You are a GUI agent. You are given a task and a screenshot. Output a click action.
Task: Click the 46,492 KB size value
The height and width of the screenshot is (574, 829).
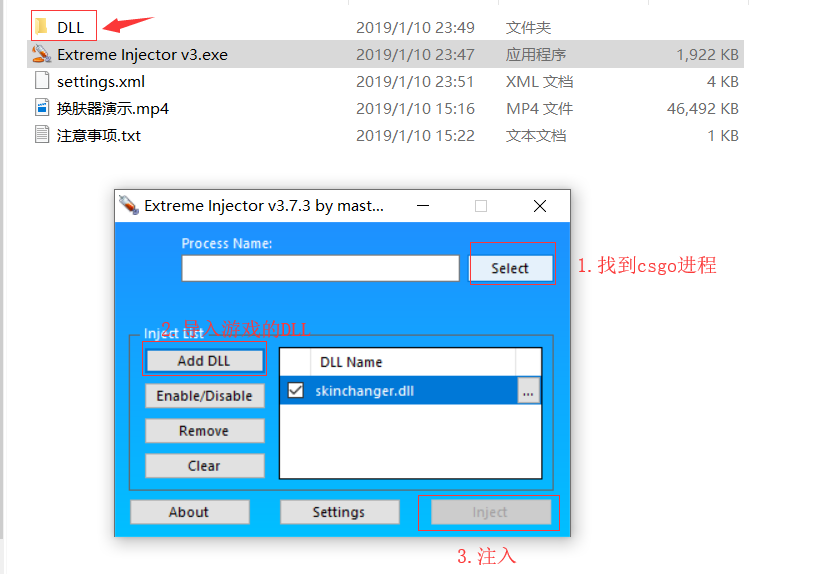point(702,109)
